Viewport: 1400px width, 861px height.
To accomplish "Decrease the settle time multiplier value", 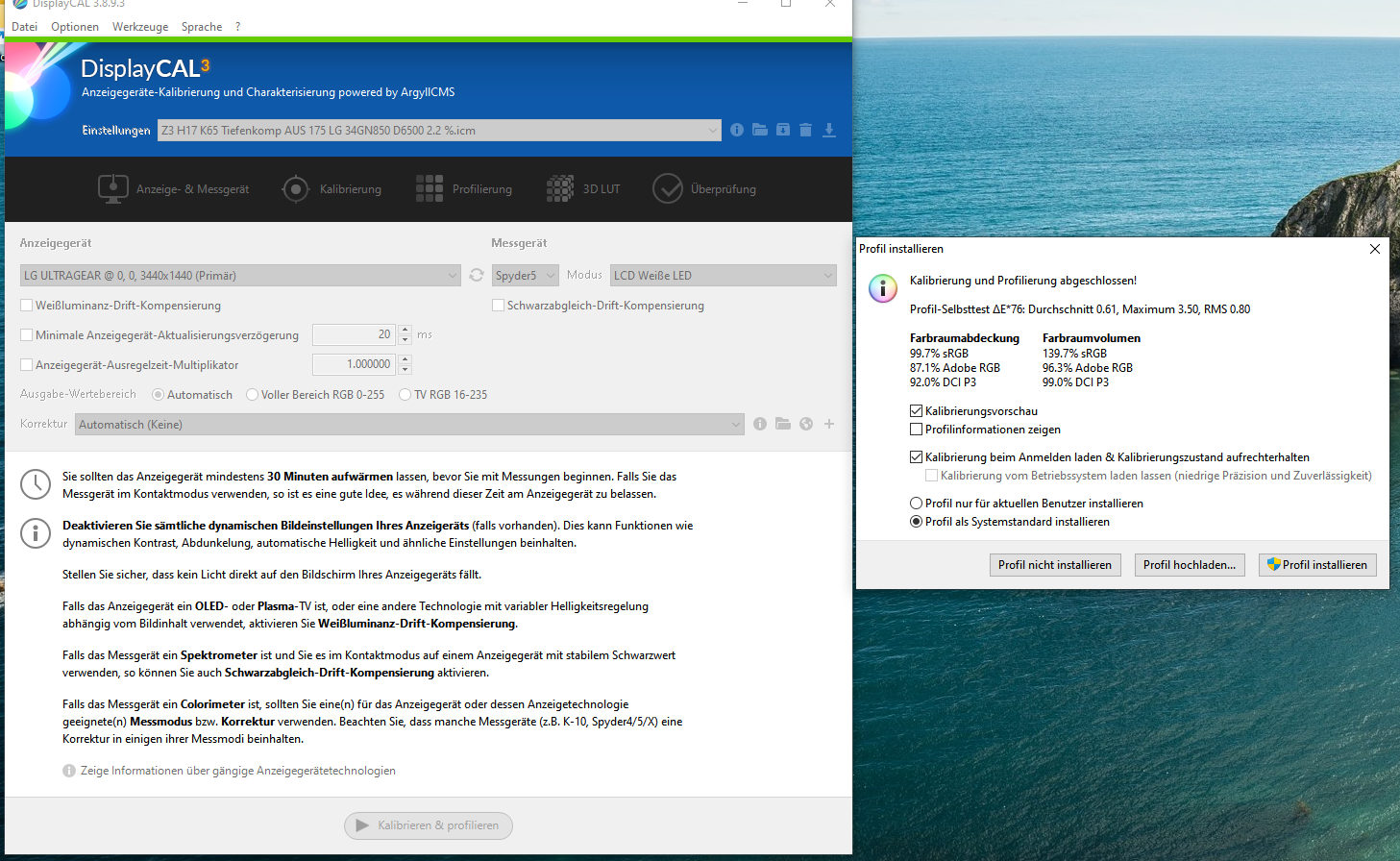I will (x=405, y=370).
